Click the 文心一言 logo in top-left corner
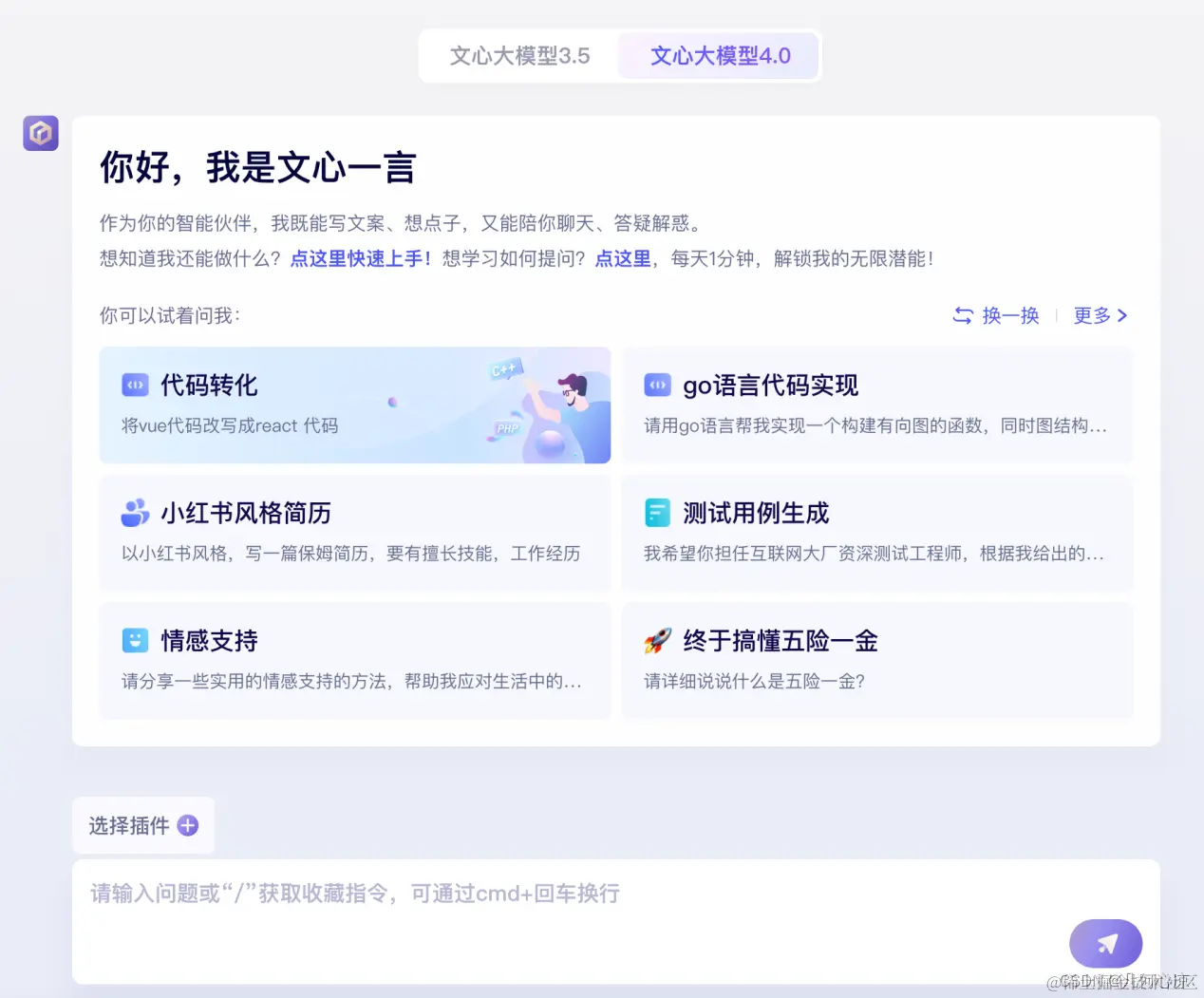Image resolution: width=1204 pixels, height=998 pixels. (x=40, y=133)
